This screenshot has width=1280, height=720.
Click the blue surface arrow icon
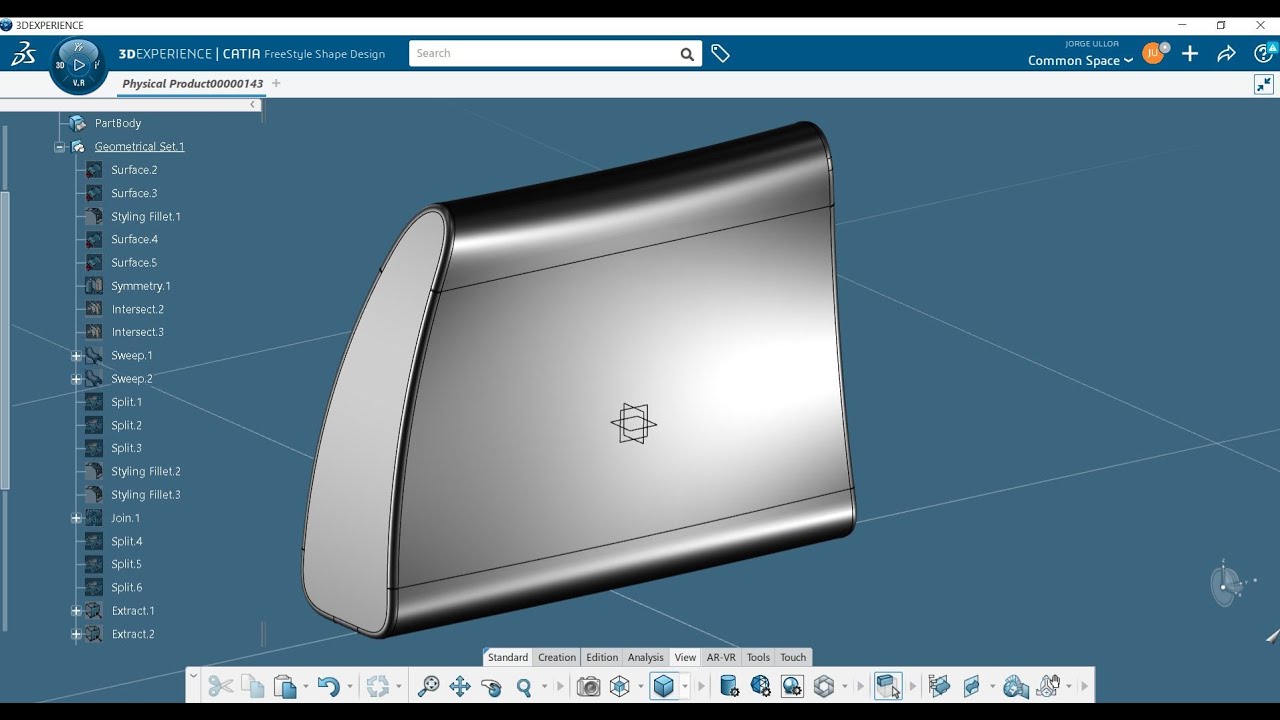[x=971, y=686]
